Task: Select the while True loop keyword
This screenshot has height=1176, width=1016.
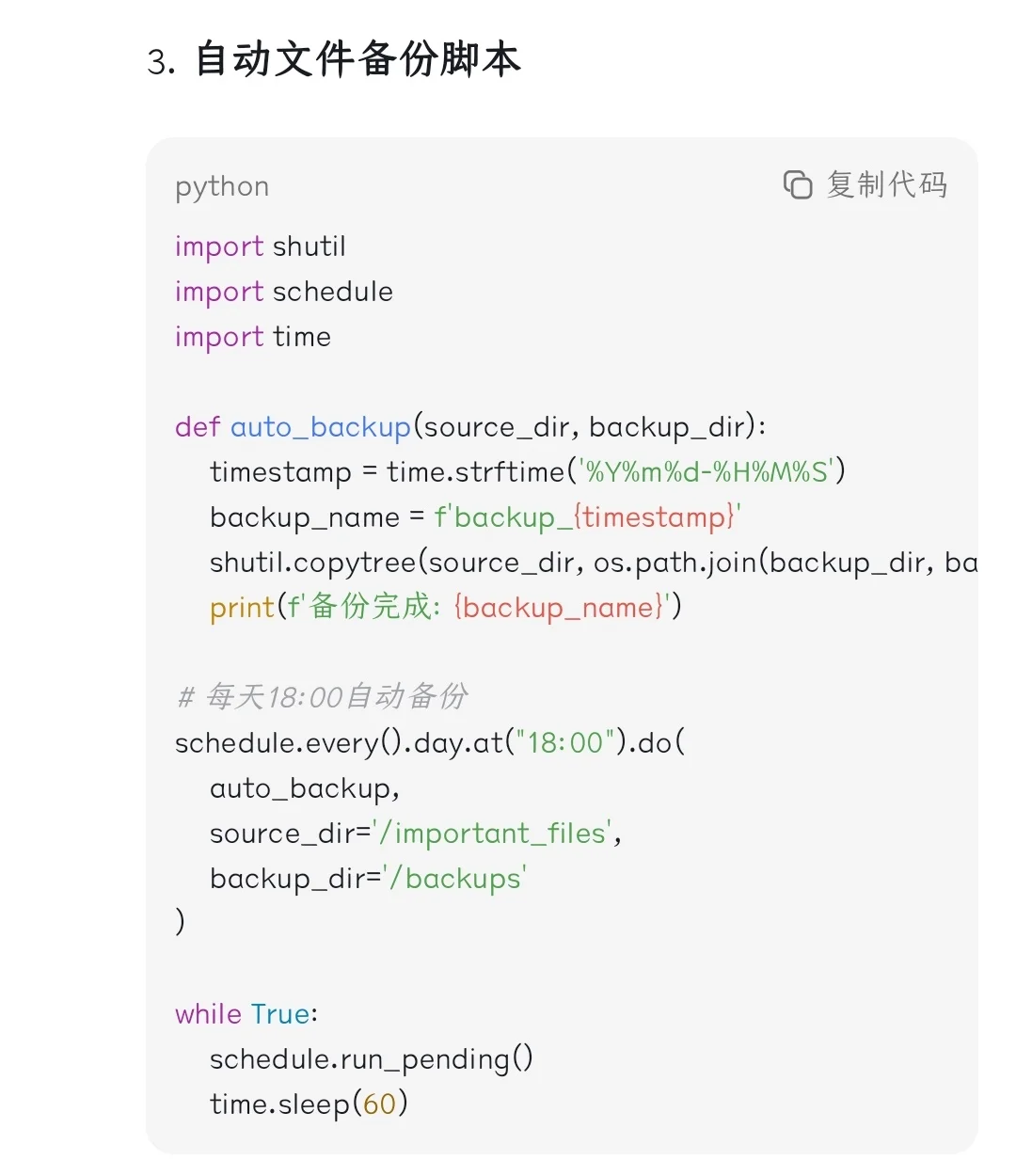Action: (x=209, y=1013)
